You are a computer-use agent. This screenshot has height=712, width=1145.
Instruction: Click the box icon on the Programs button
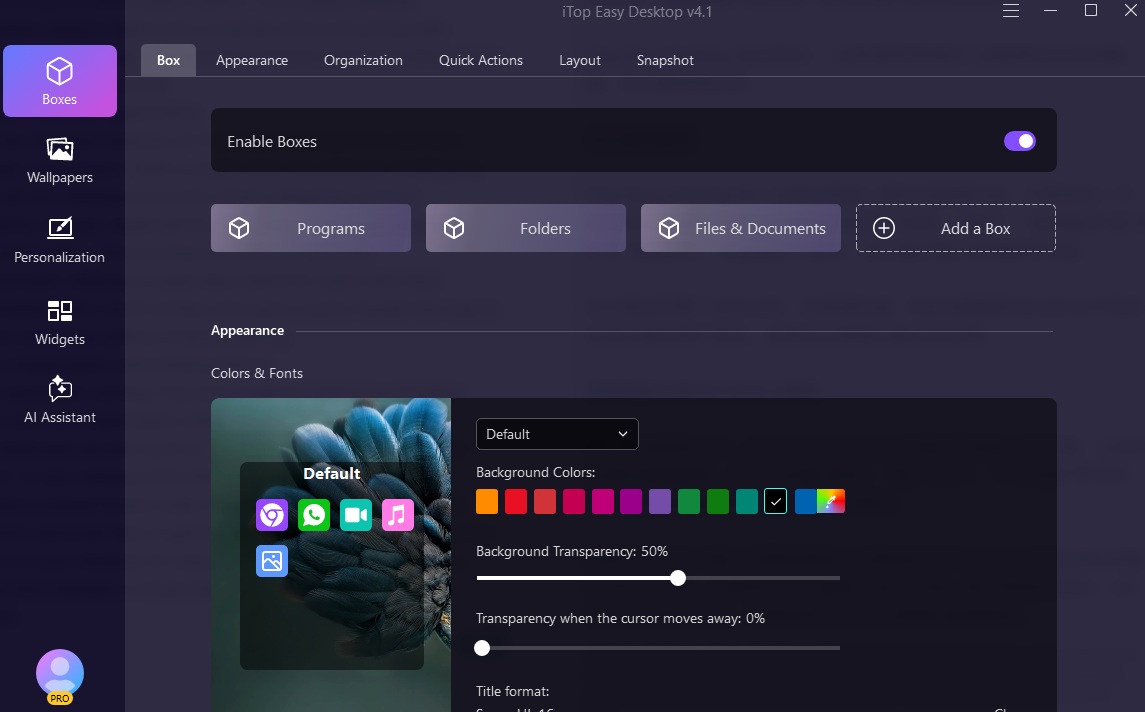coord(239,228)
